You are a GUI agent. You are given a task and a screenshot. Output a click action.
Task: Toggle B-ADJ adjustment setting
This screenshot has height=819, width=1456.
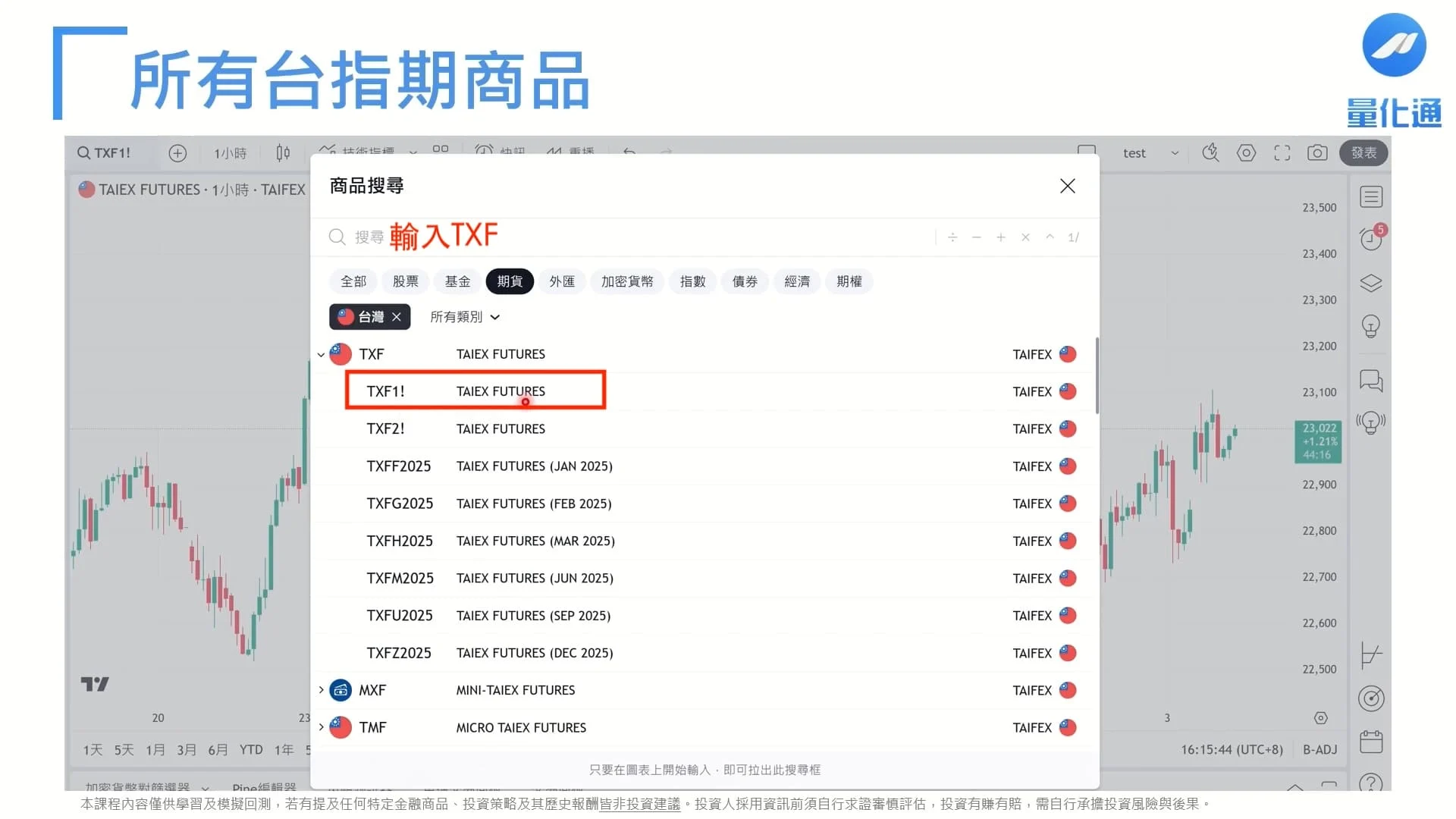(1319, 750)
